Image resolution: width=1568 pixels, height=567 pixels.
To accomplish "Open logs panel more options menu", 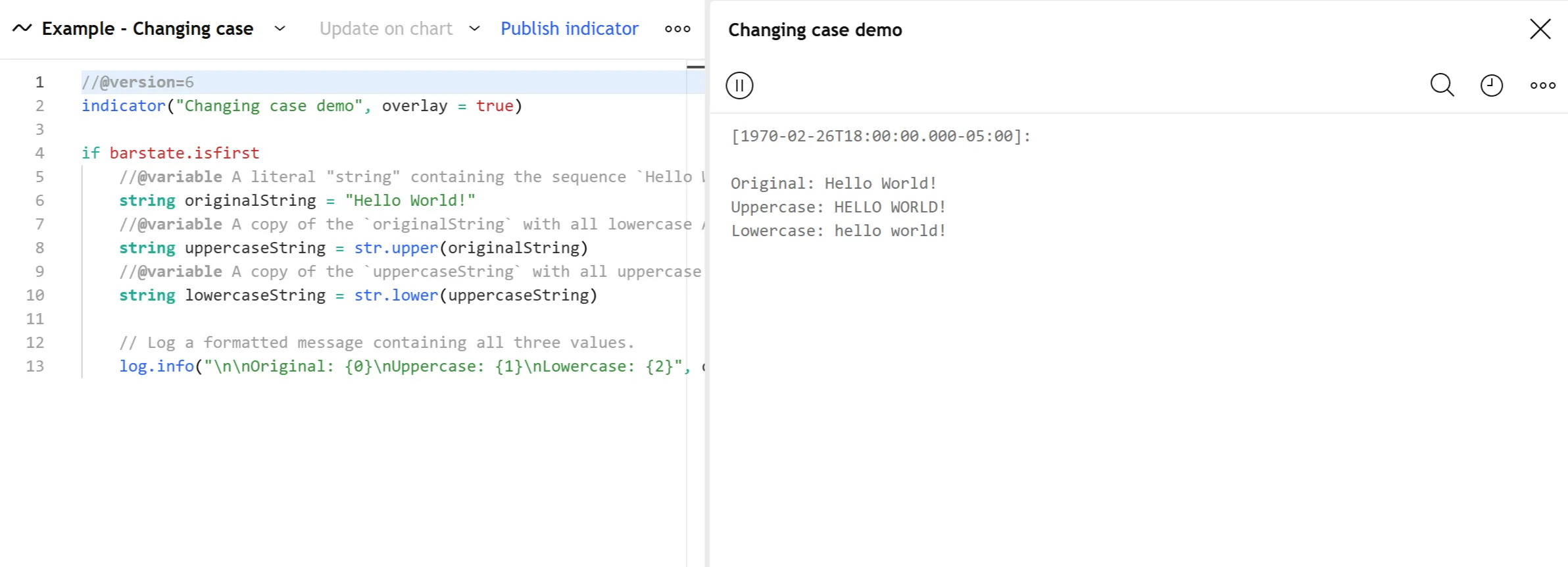I will (x=1542, y=86).
